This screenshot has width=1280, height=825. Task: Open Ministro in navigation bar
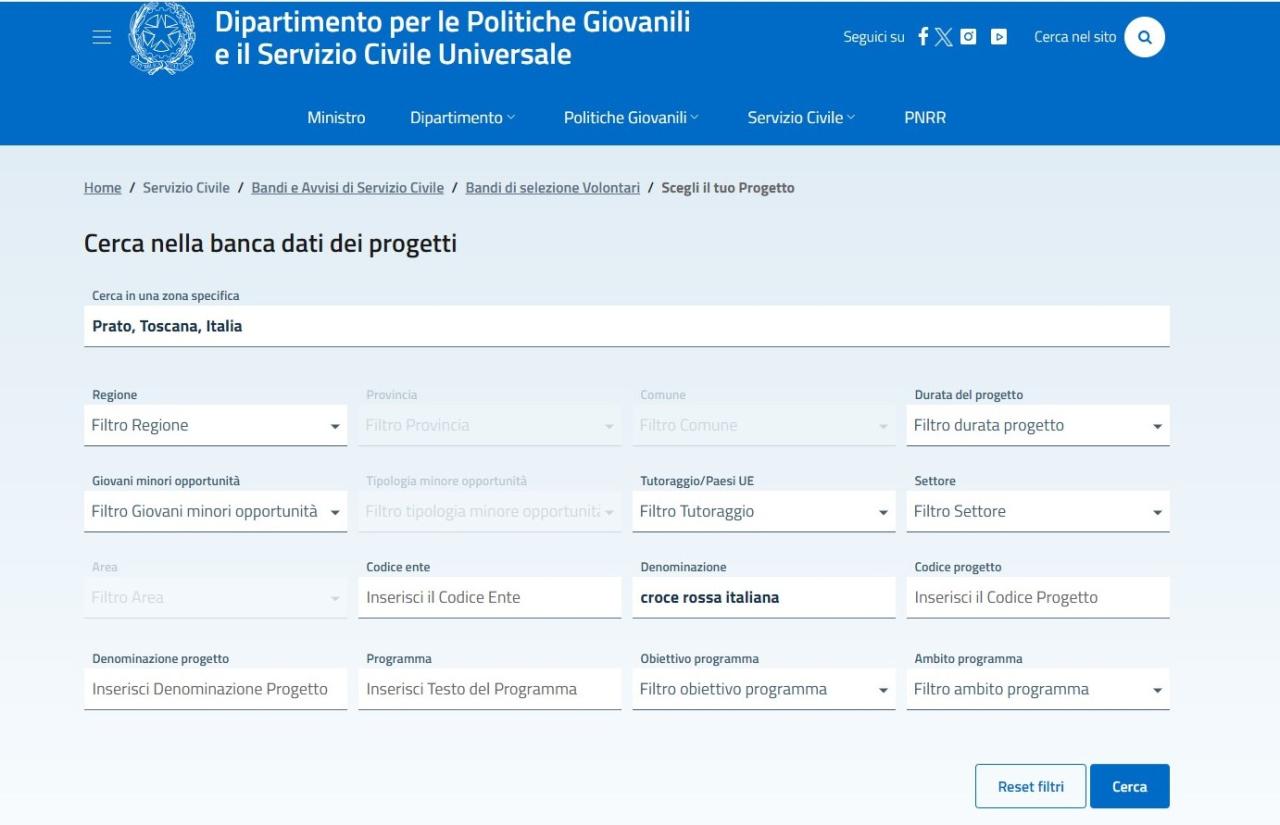[336, 118]
